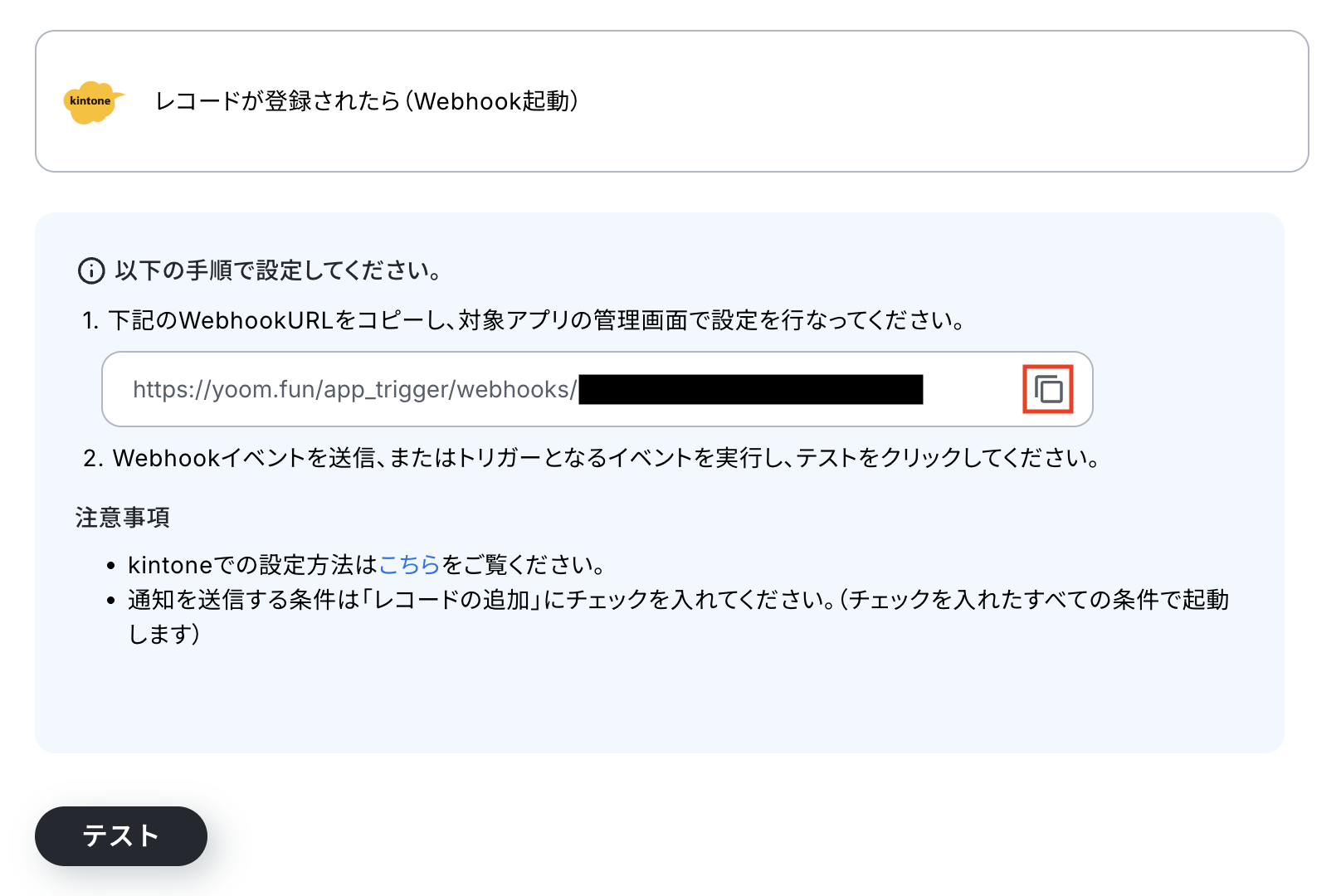The image size is (1341, 896).
Task: Click the します) wrapped line of the last note
Action: (x=164, y=635)
